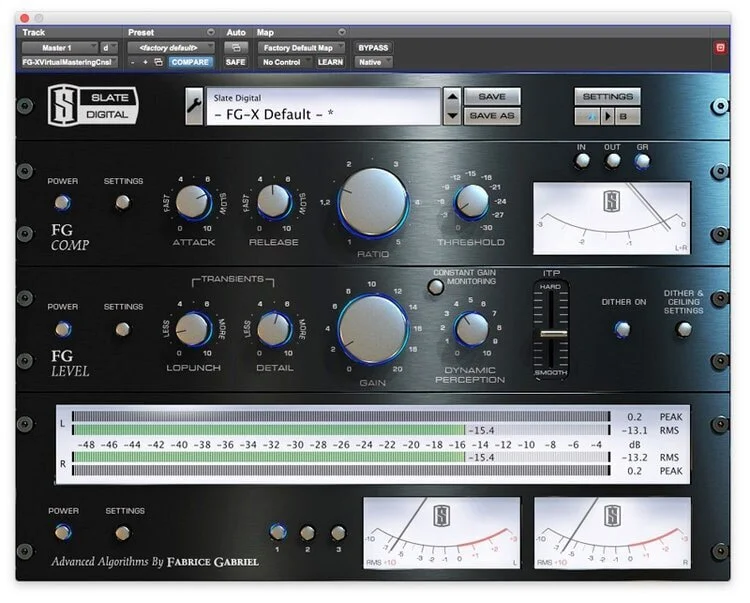This screenshot has width=750, height=603.
Task: Open the FG Level SETTINGS button
Action: click(x=123, y=329)
